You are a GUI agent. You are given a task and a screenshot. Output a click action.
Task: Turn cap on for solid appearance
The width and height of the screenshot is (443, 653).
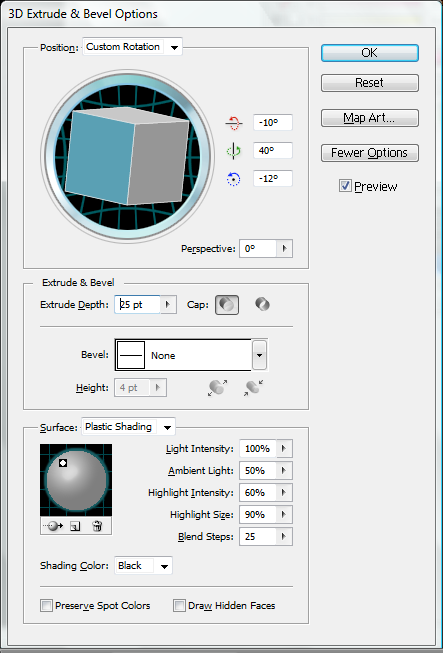click(227, 305)
